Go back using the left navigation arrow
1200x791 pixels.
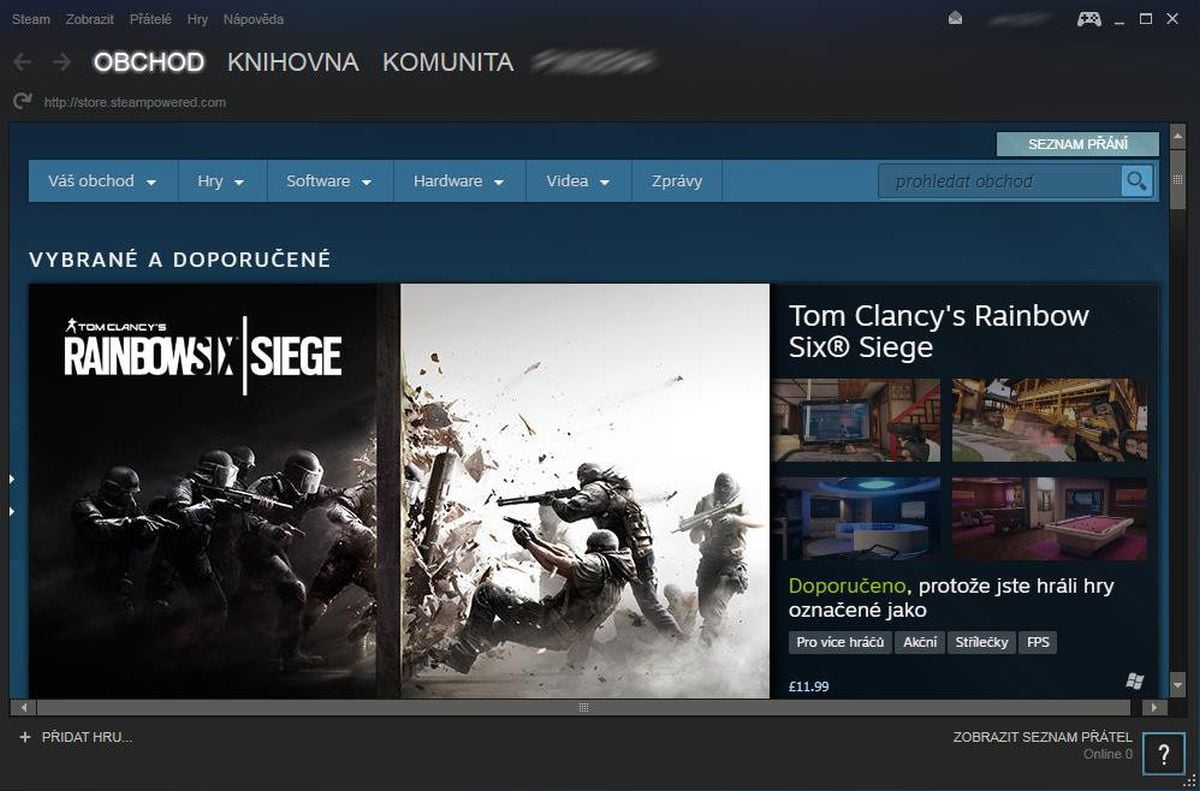22,62
